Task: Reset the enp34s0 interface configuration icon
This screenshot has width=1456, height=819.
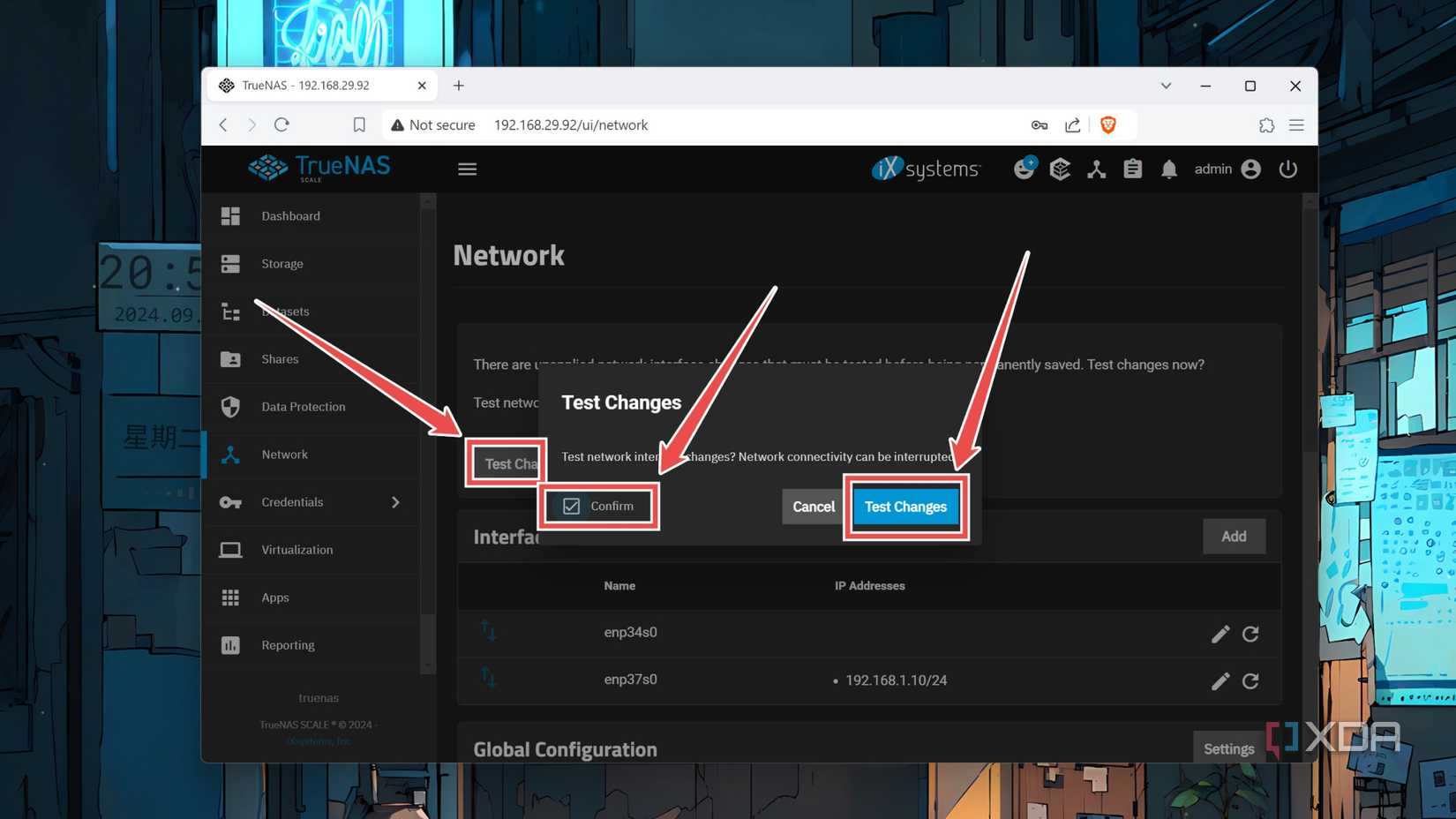Action: (x=1250, y=634)
